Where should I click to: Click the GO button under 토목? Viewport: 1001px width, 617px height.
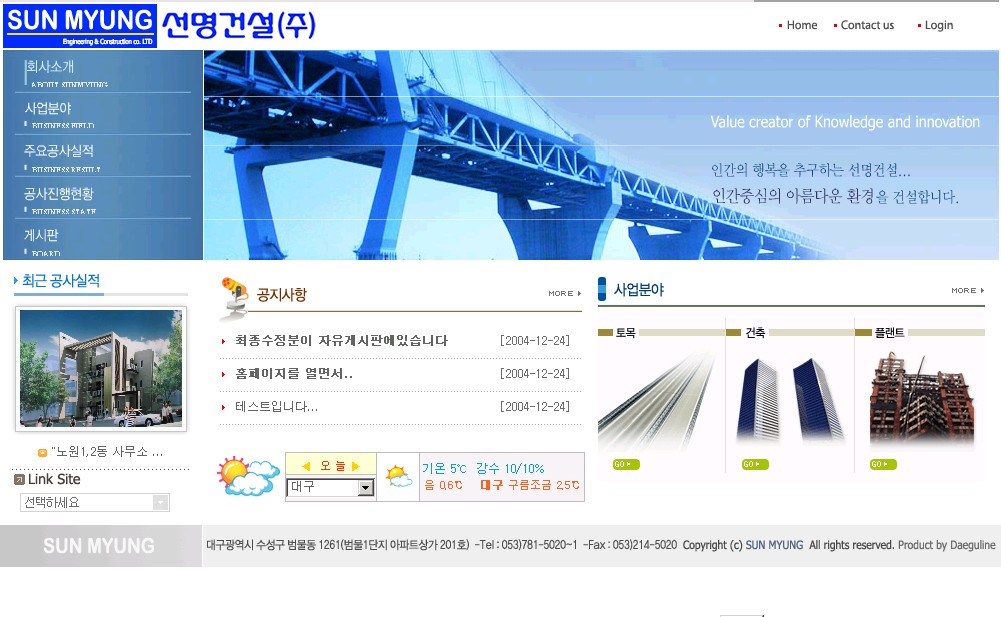626,464
